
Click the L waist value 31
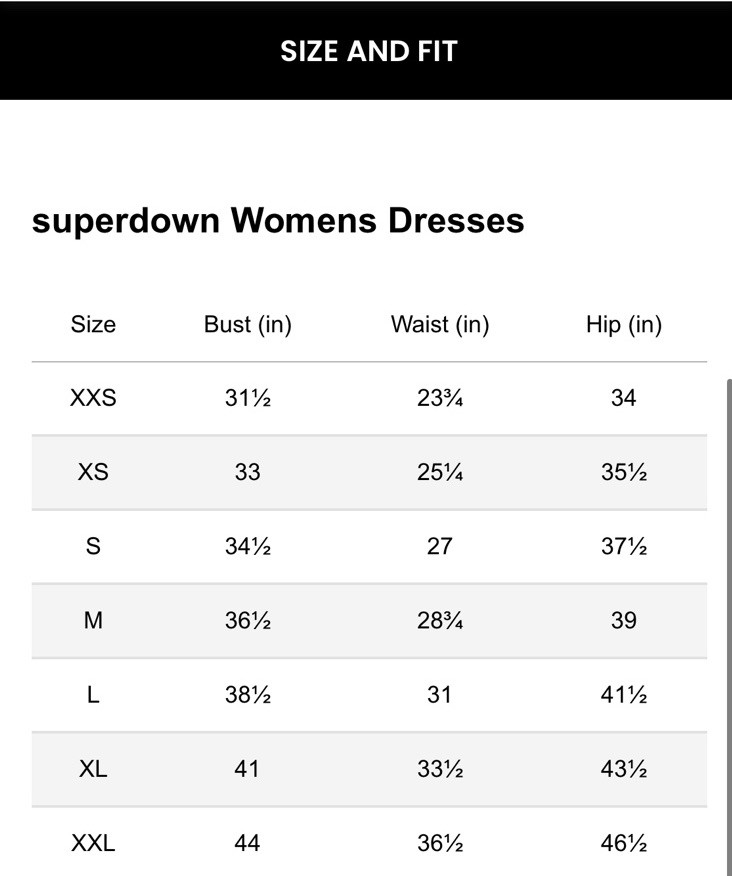tap(439, 694)
